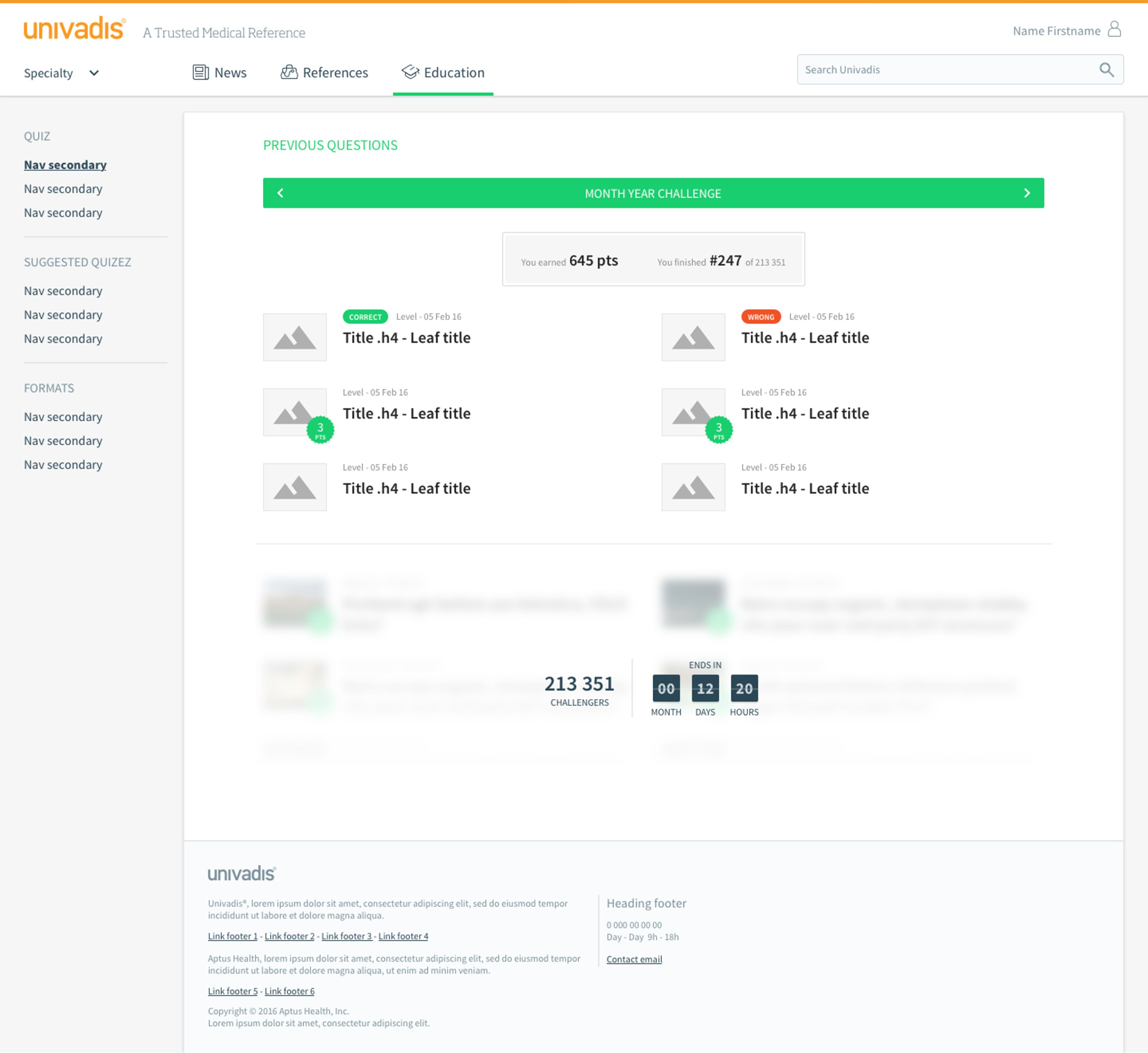Viewport: 1148px width, 1053px height.
Task: Open the References tab
Action: point(325,73)
